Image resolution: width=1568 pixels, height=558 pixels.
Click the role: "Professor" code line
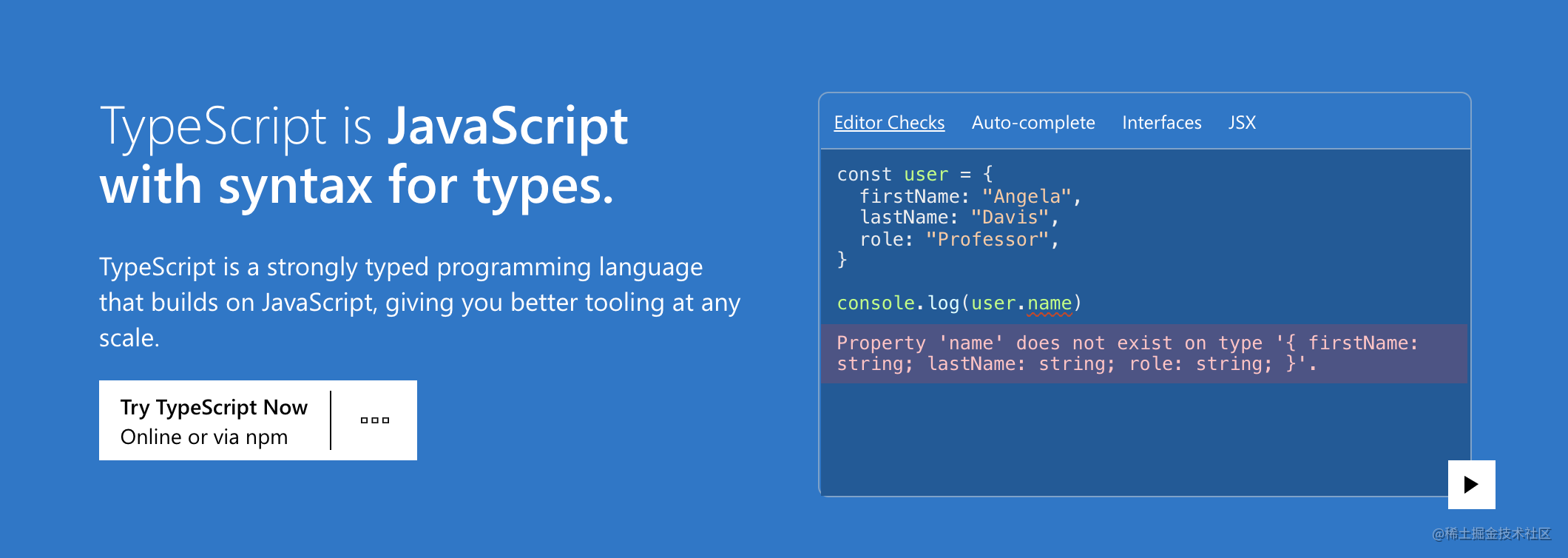(959, 239)
